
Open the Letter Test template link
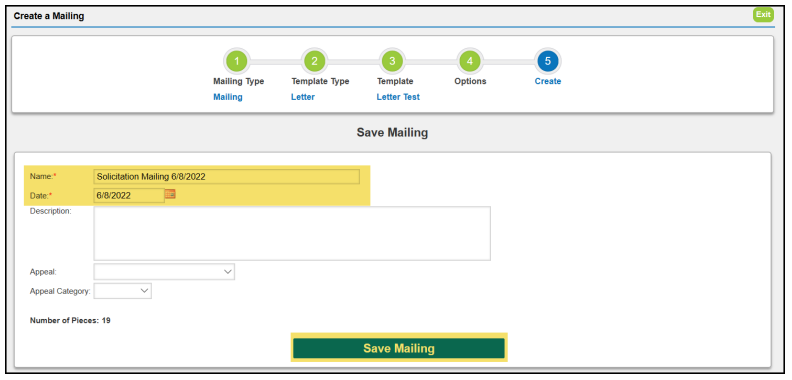coord(398,97)
